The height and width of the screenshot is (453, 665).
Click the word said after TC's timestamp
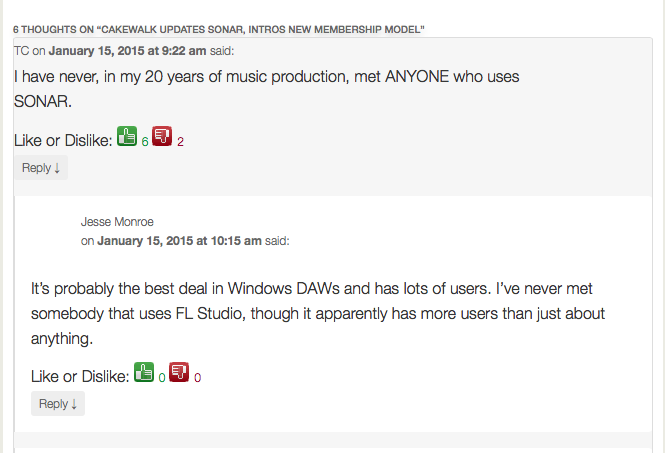pyautogui.click(x=222, y=51)
